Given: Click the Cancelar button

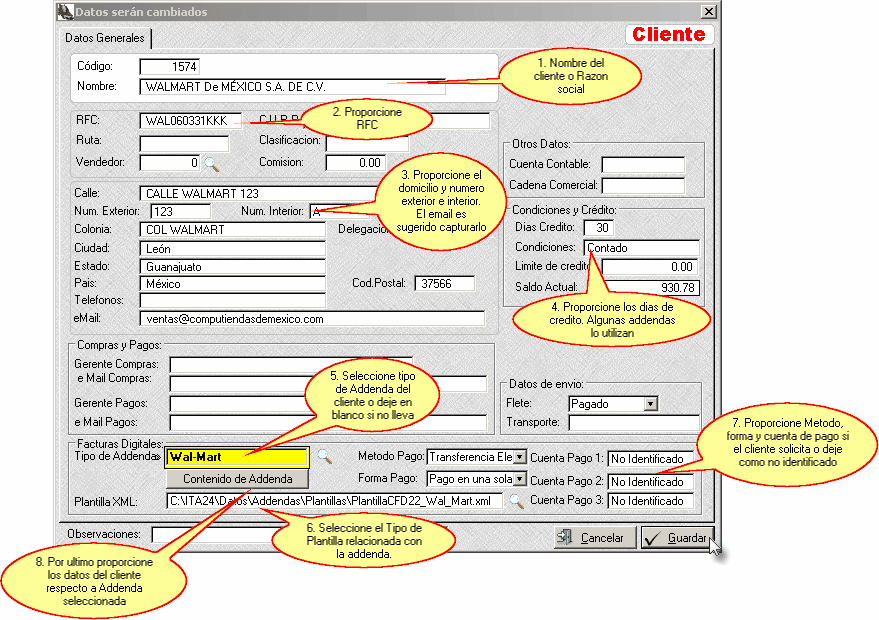Looking at the screenshot, I should 595,538.
